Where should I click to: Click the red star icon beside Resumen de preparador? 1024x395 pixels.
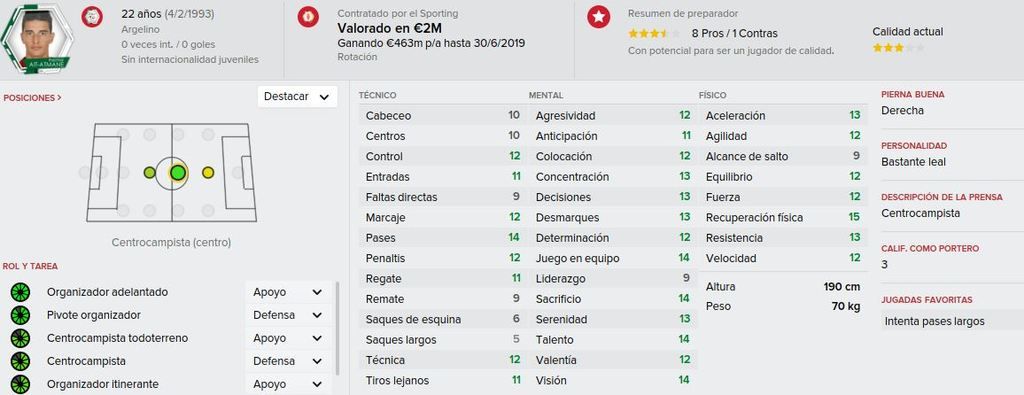(598, 16)
